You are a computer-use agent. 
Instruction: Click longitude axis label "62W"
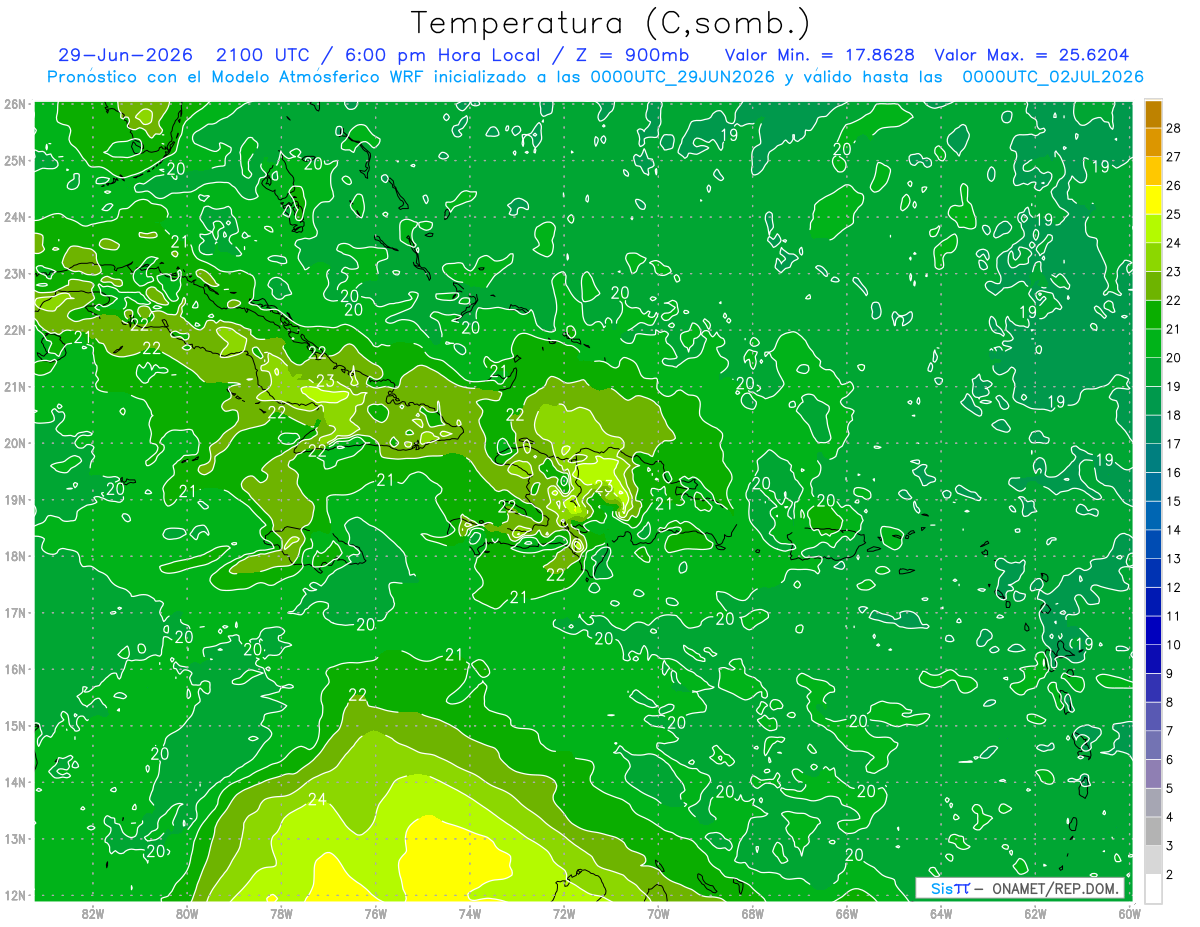(x=1034, y=913)
